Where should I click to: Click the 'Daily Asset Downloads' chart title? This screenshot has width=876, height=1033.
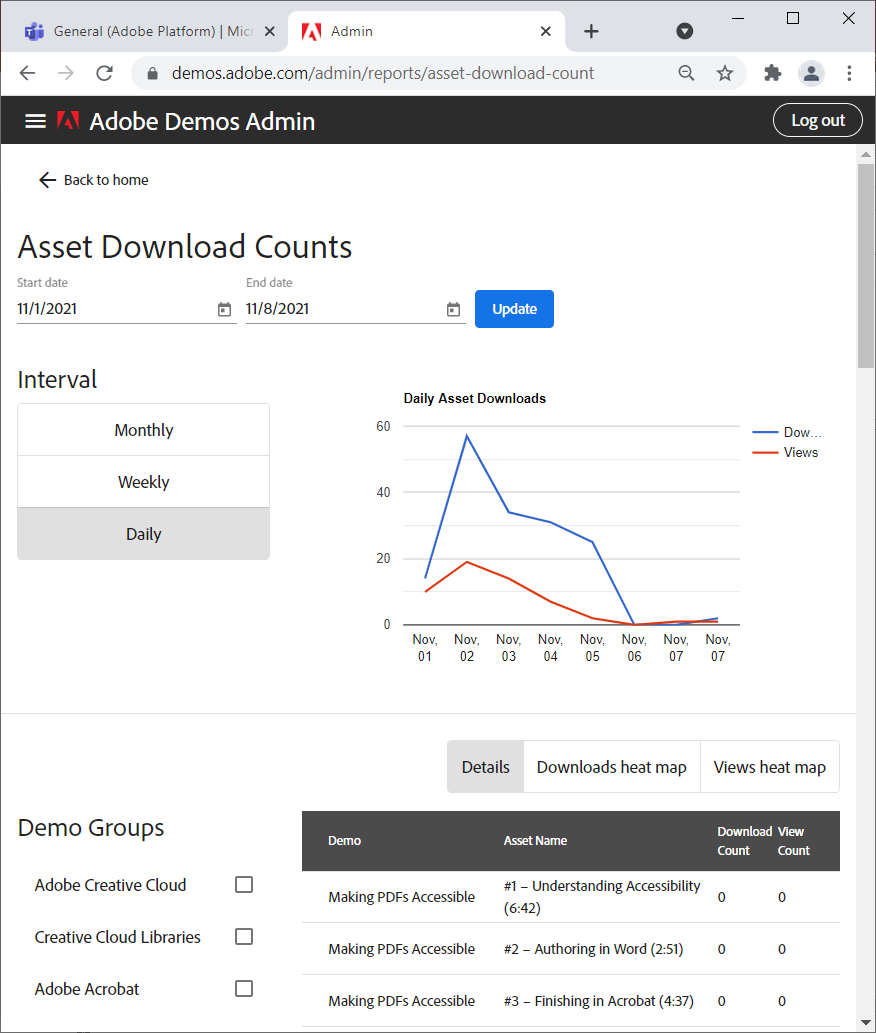(474, 398)
